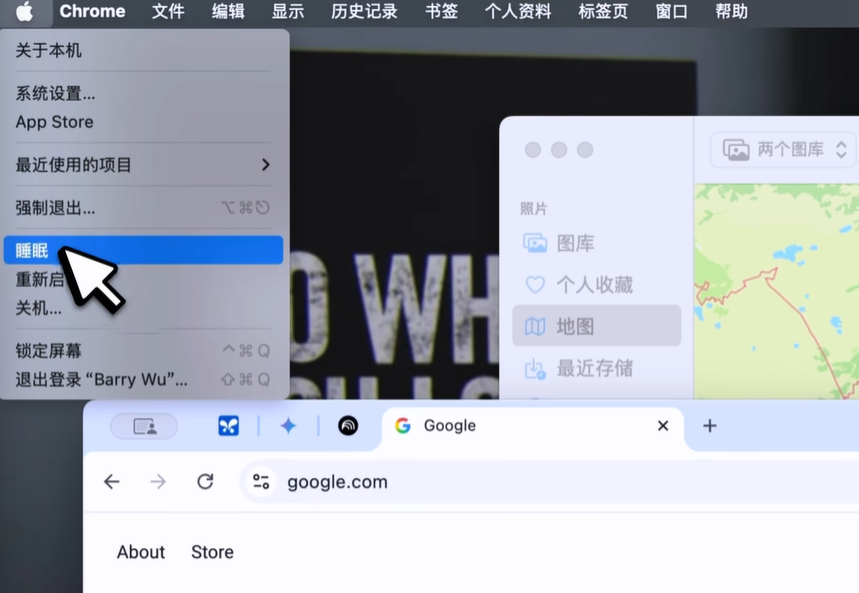This screenshot has height=593, width=859.
Task: Choose 系统设置 in the Apple menu
Action: [55, 94]
